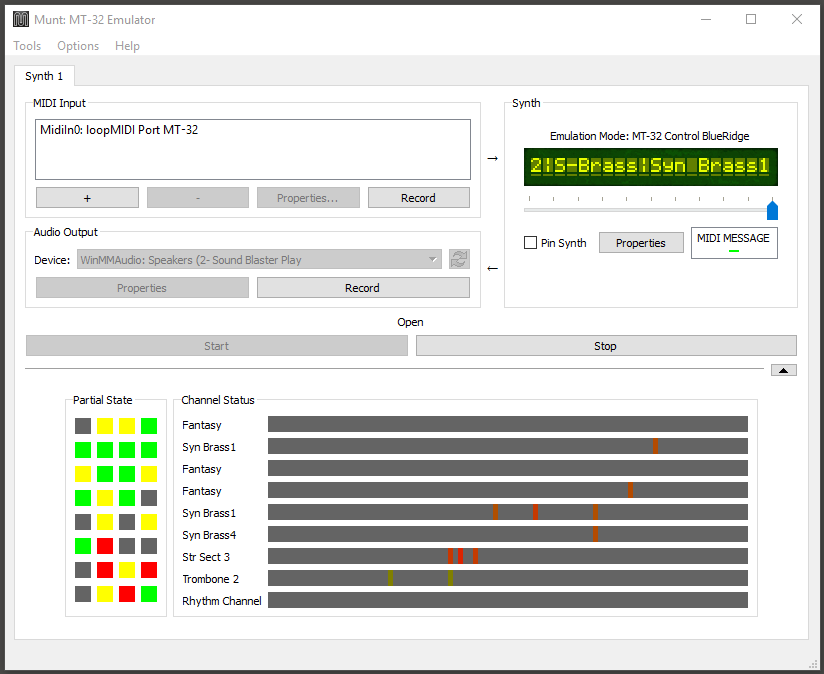Viewport: 824px width, 674px height.
Task: Click the MIDI MESSAGE indicator
Action: (734, 243)
